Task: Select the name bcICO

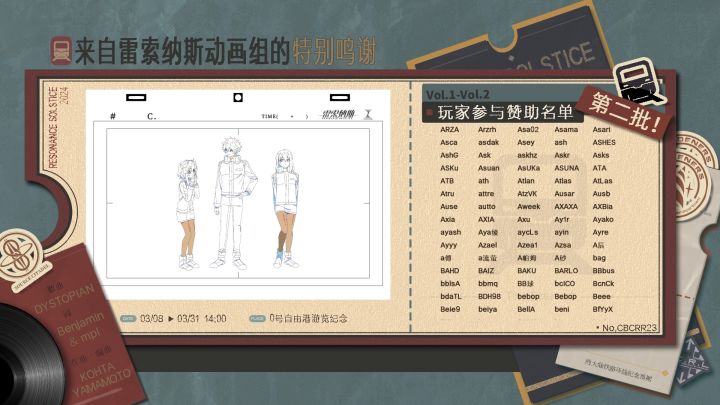Action: click(x=564, y=284)
